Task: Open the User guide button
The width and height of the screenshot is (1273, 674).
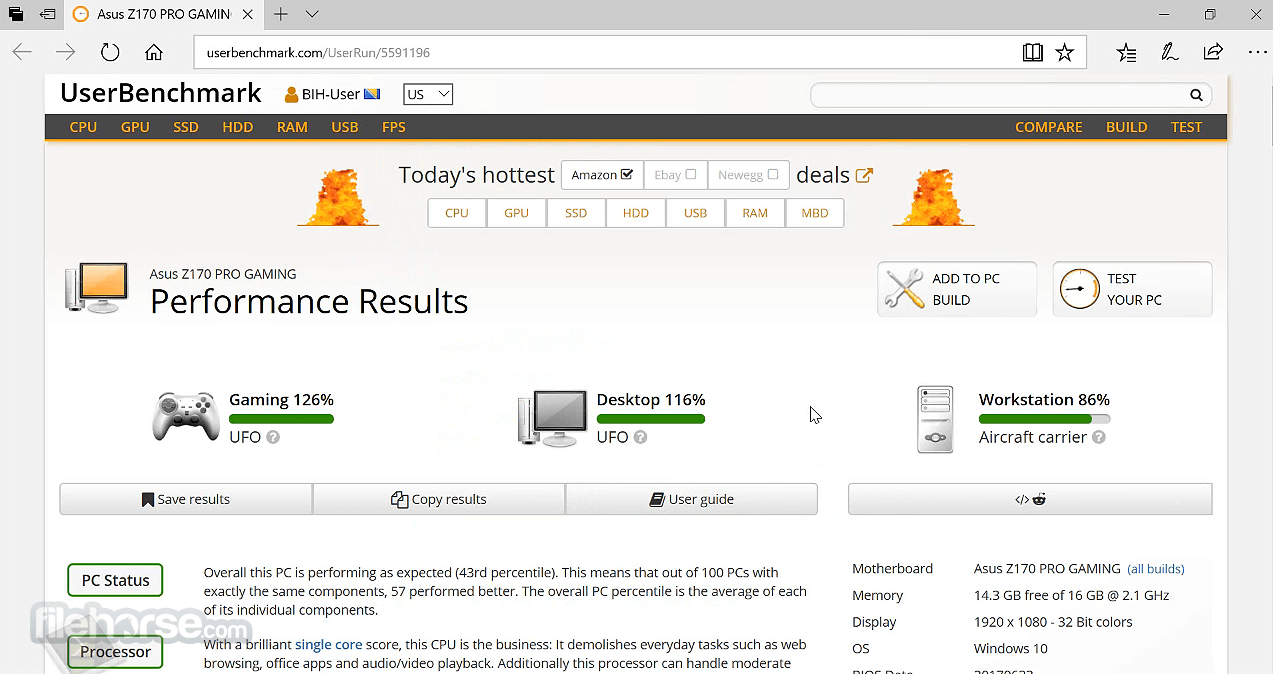Action: click(692, 499)
